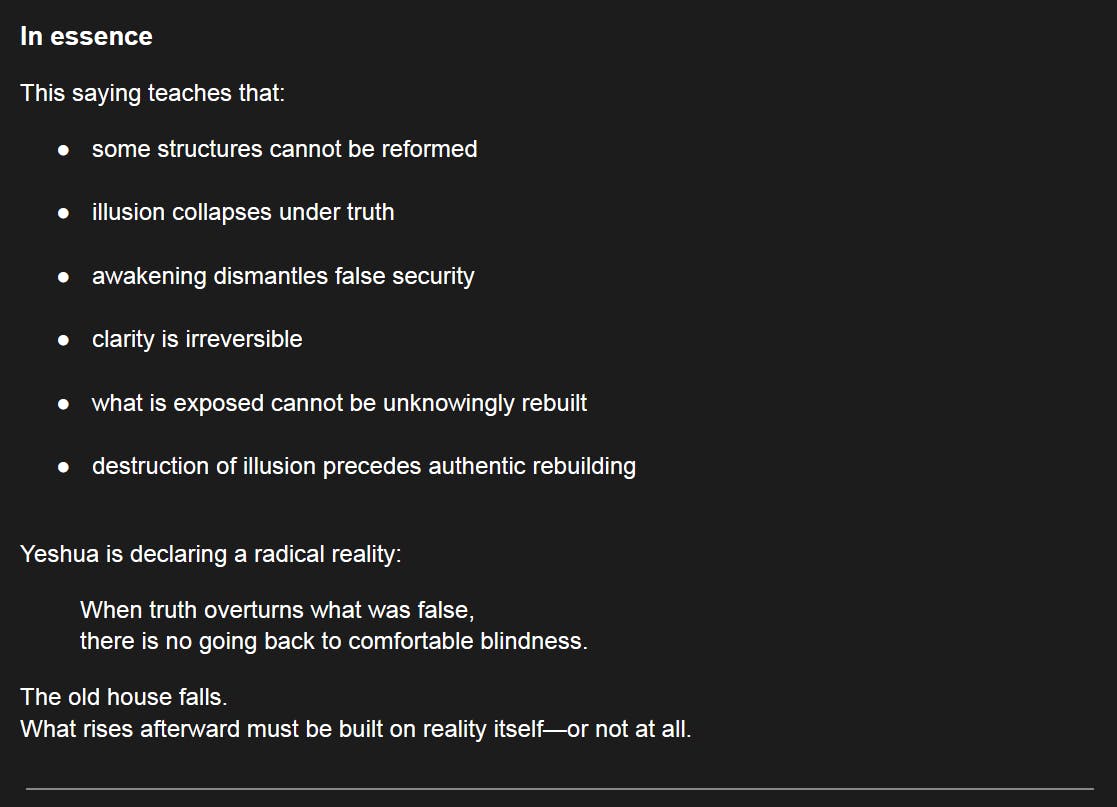Screen dimensions: 1117x807
Task: Click "what is exposed cannot be unknowingly rebuilt"
Action: tap(339, 403)
